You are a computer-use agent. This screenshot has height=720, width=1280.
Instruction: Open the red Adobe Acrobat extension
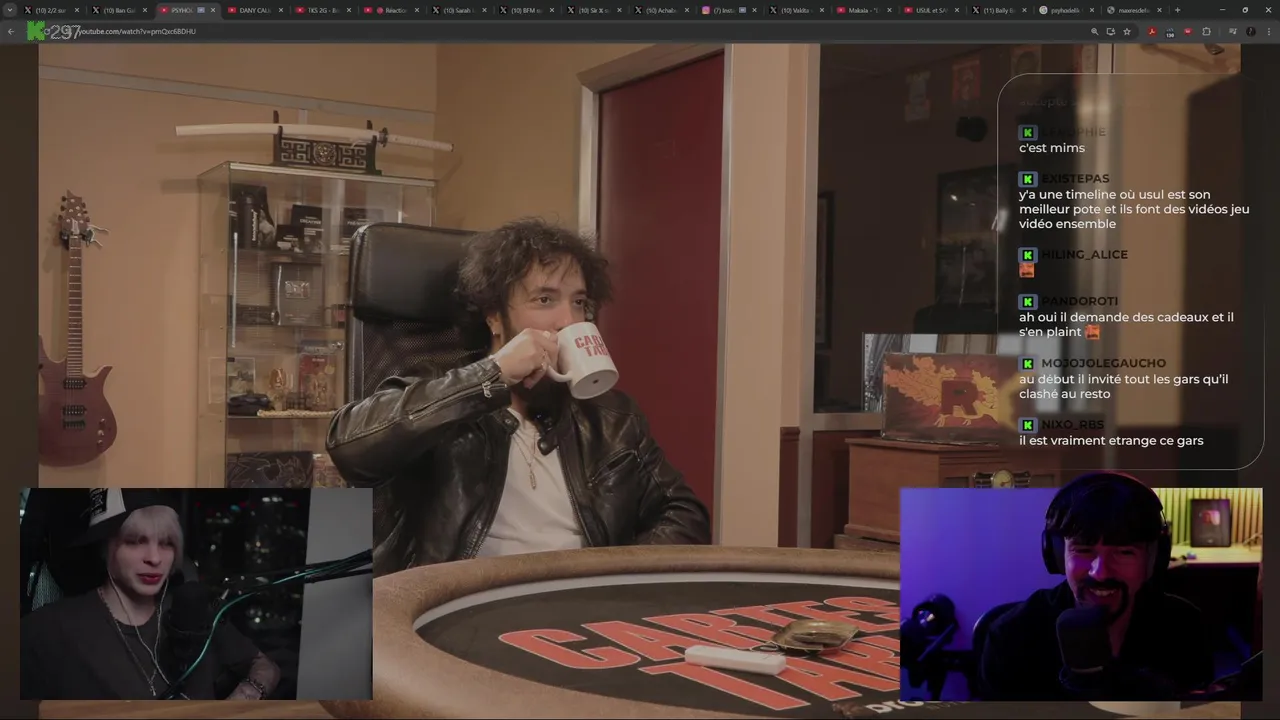1152,32
